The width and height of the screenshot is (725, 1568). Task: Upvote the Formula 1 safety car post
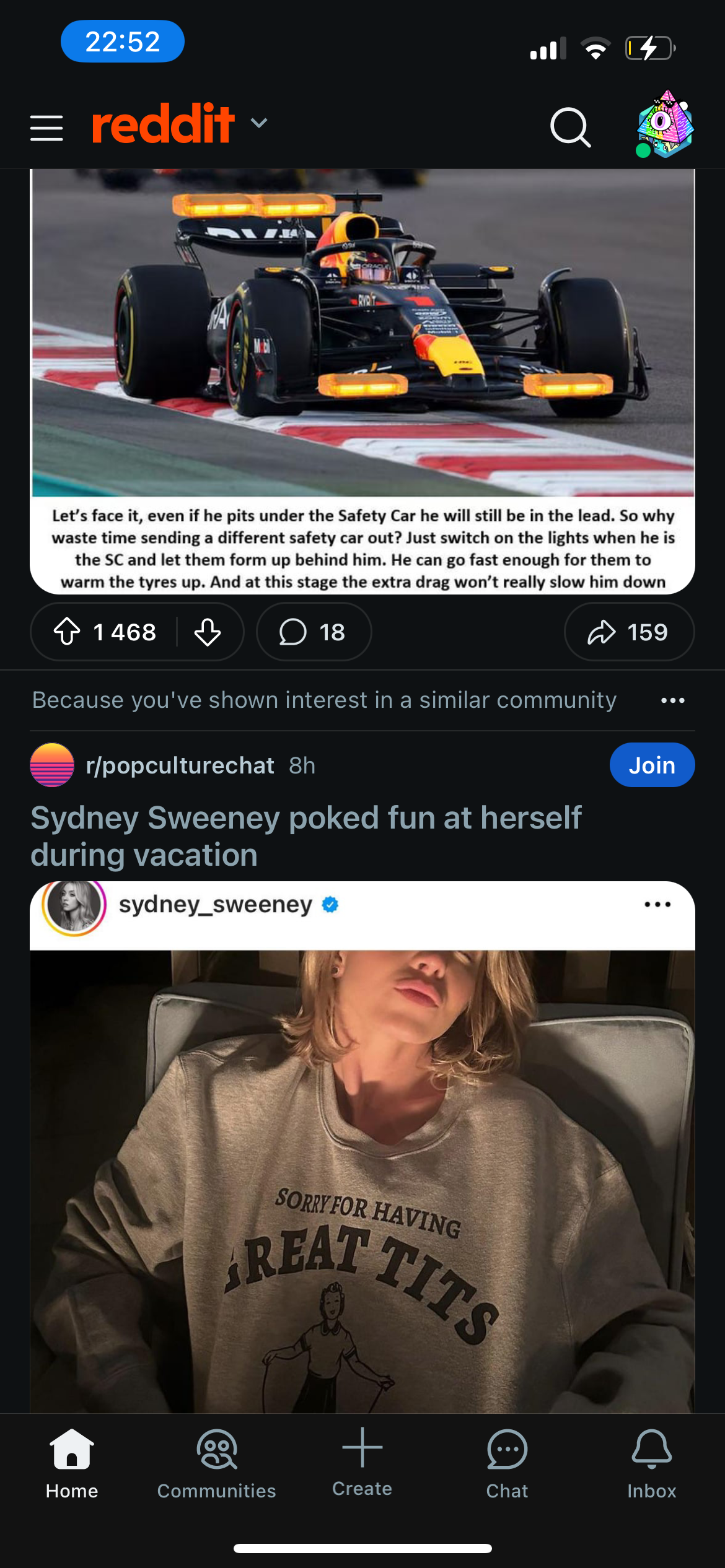tap(67, 632)
